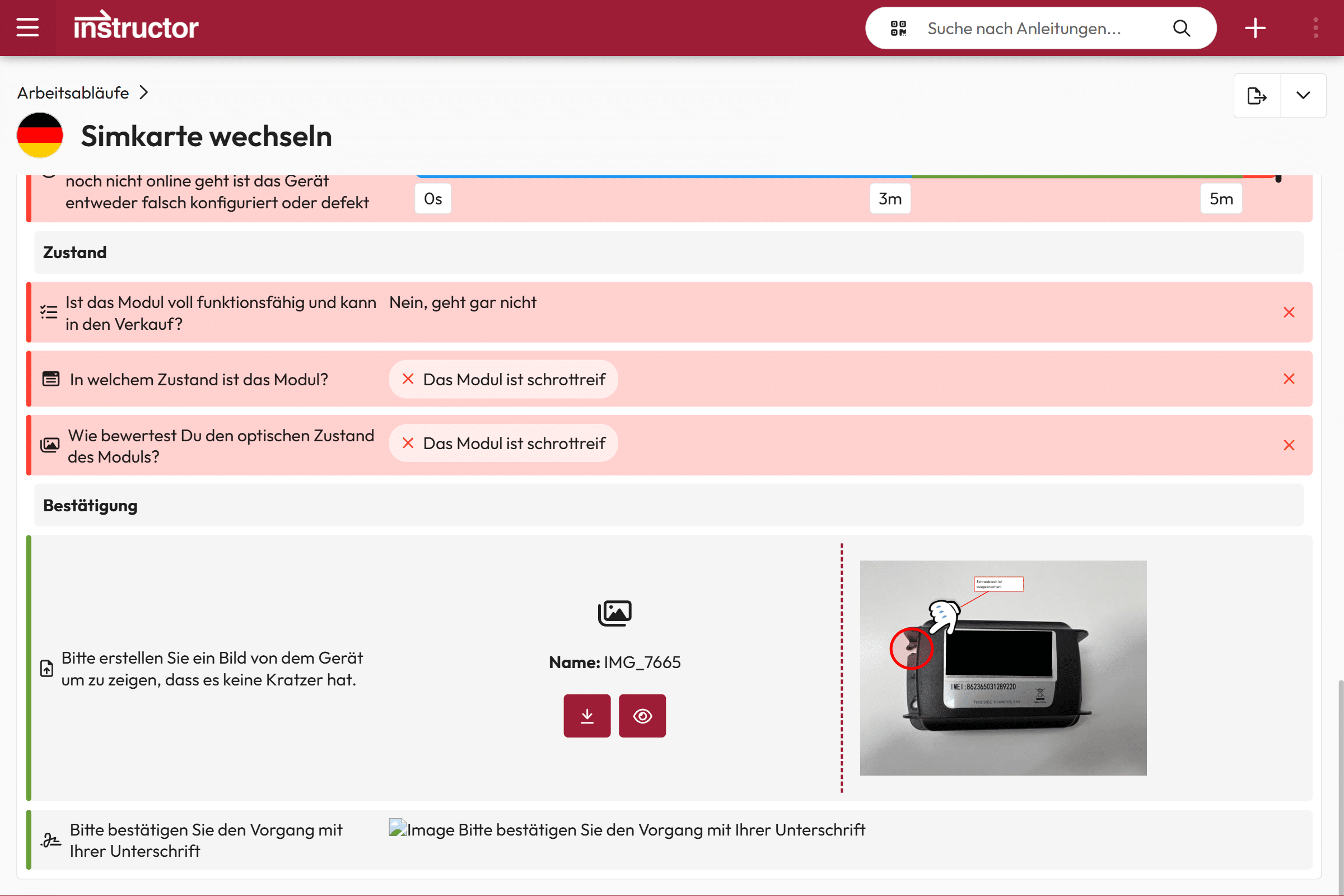Open the three-dot options menu
This screenshot has height=896, width=1344.
coord(1315,28)
